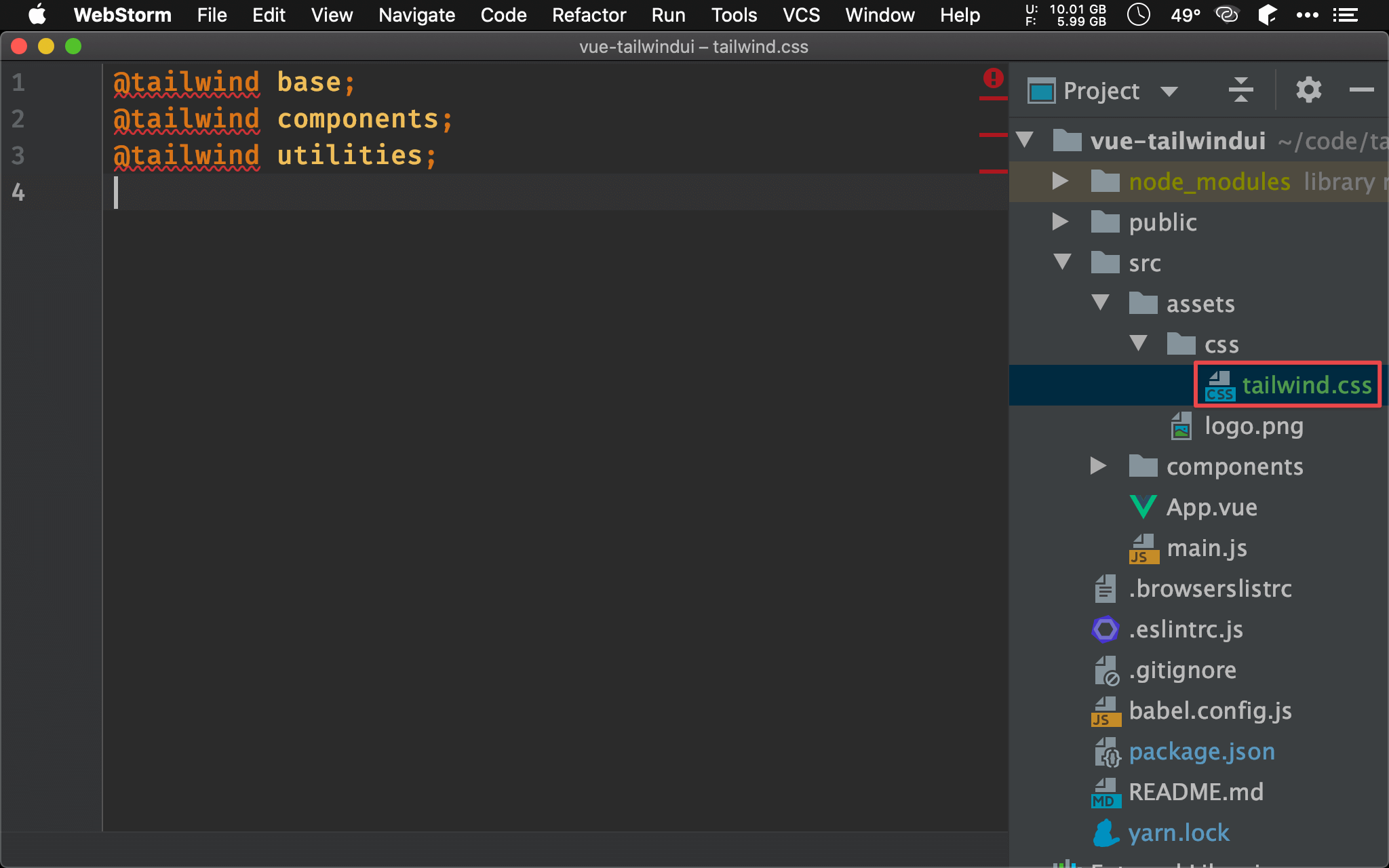Viewport: 1389px width, 868px height.
Task: Click the Project tool window icon
Action: [1041, 91]
